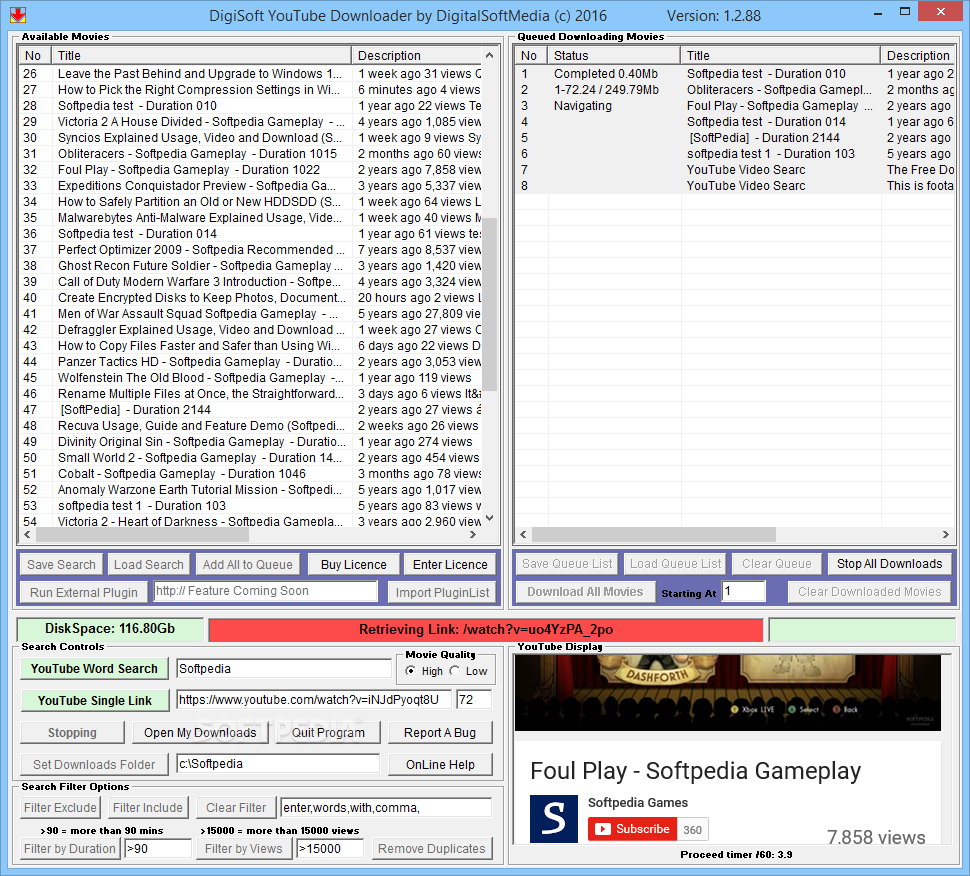Click the Clear Queue button
The height and width of the screenshot is (876, 970).
[776, 564]
